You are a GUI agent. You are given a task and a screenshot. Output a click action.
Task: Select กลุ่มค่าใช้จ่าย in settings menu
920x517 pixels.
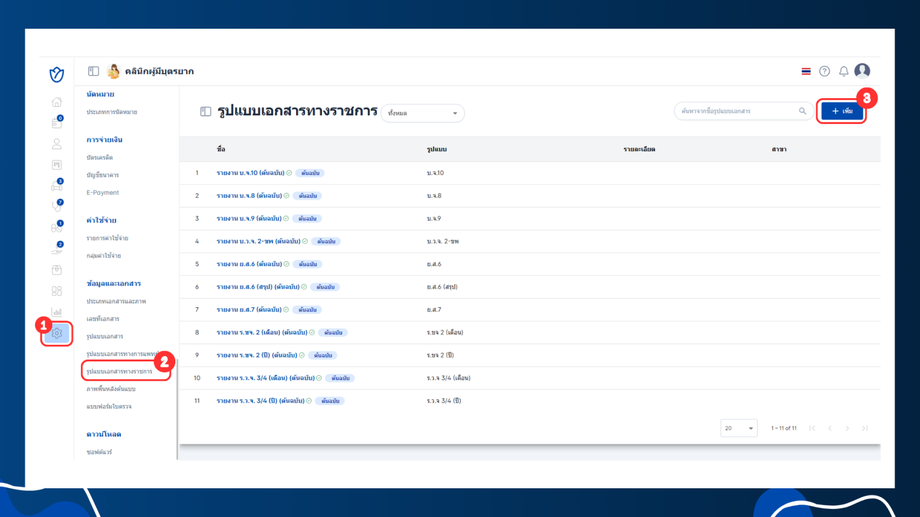coord(104,256)
